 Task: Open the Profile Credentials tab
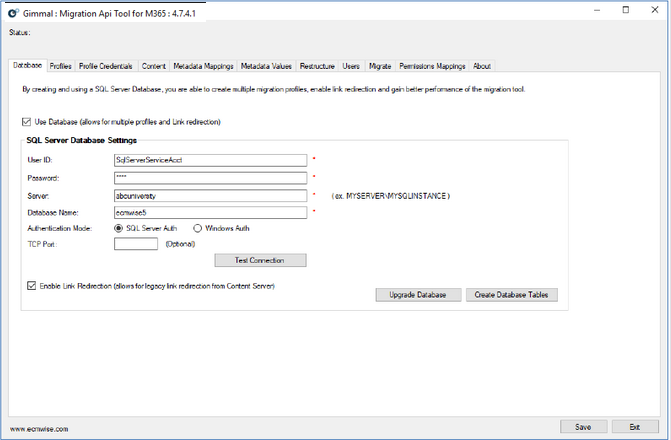(107, 66)
